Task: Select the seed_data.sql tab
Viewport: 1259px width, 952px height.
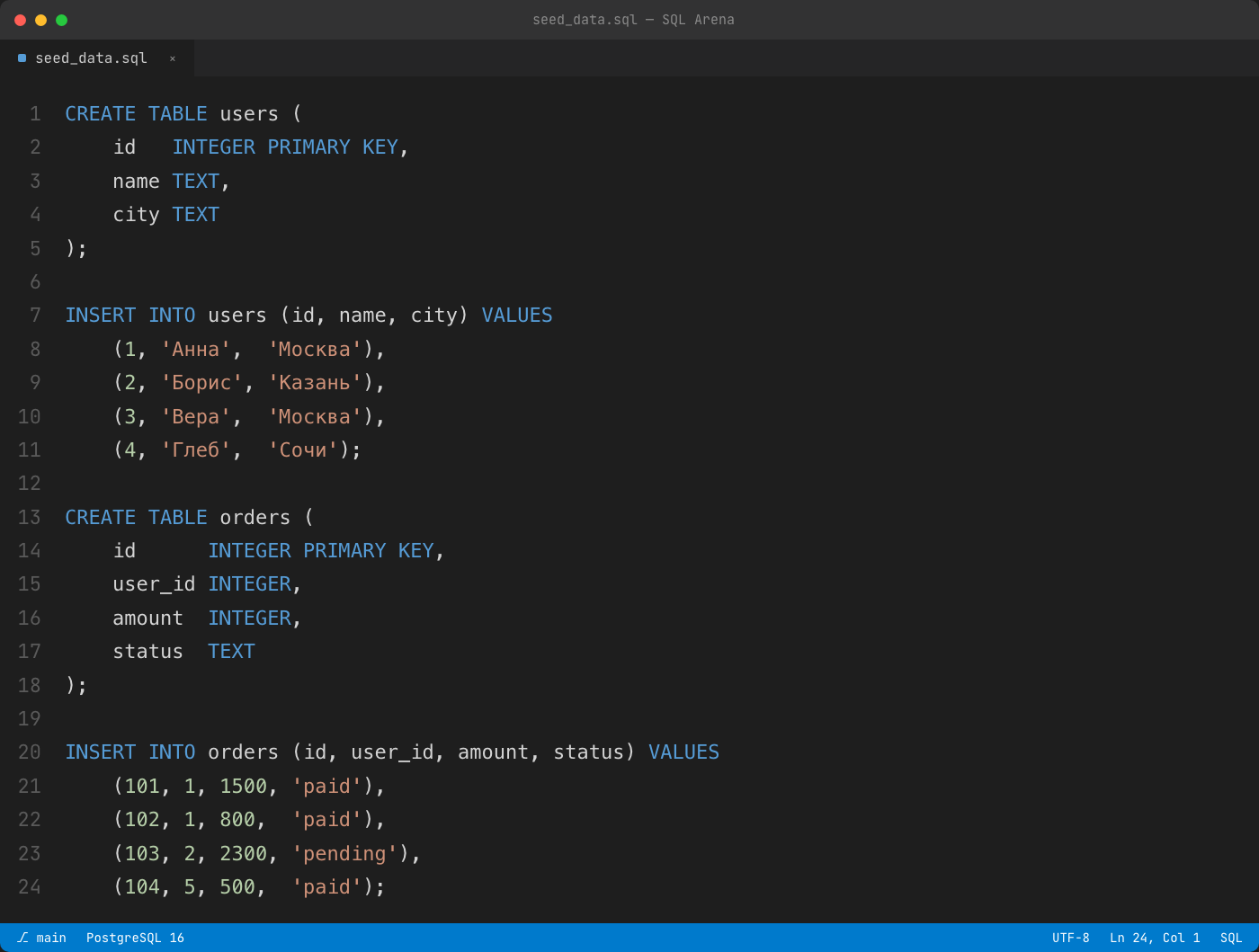Action: point(97,58)
